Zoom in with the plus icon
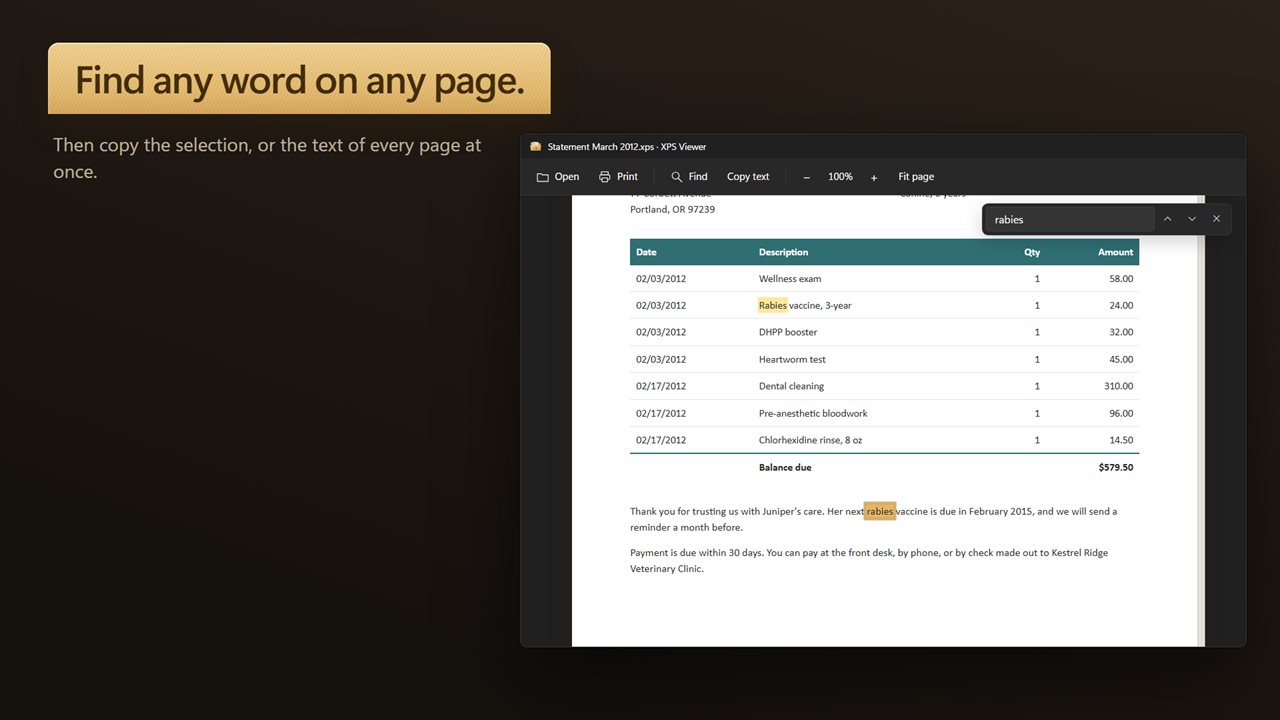The image size is (1280, 720). pyautogui.click(x=874, y=177)
